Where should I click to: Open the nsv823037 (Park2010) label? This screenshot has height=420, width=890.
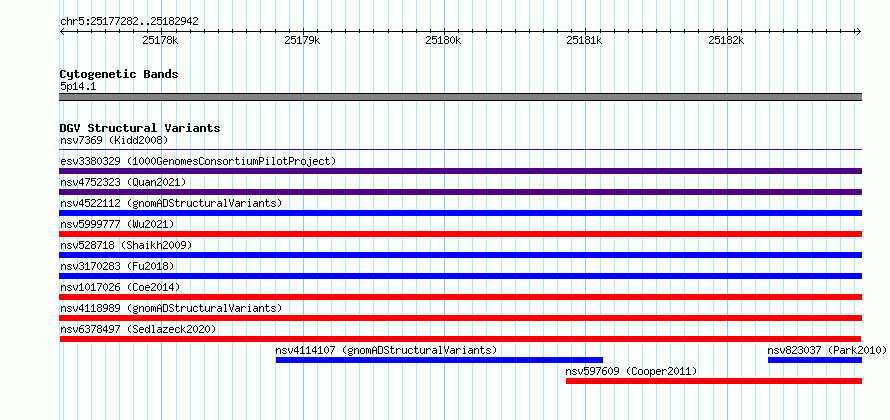(x=826, y=350)
